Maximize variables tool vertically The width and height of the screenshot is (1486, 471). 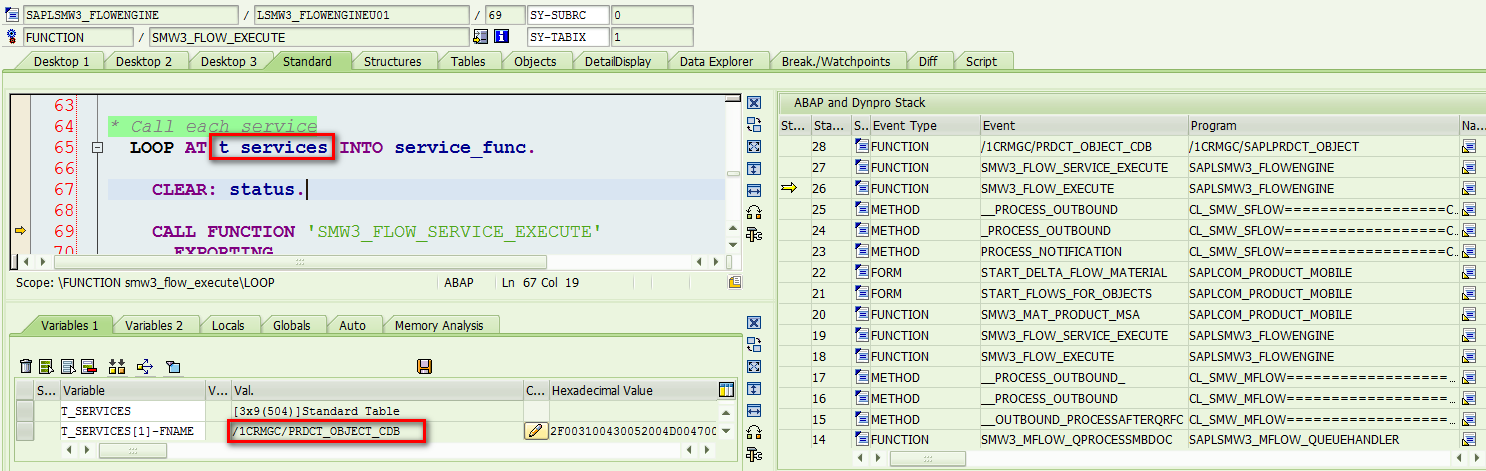tap(755, 388)
